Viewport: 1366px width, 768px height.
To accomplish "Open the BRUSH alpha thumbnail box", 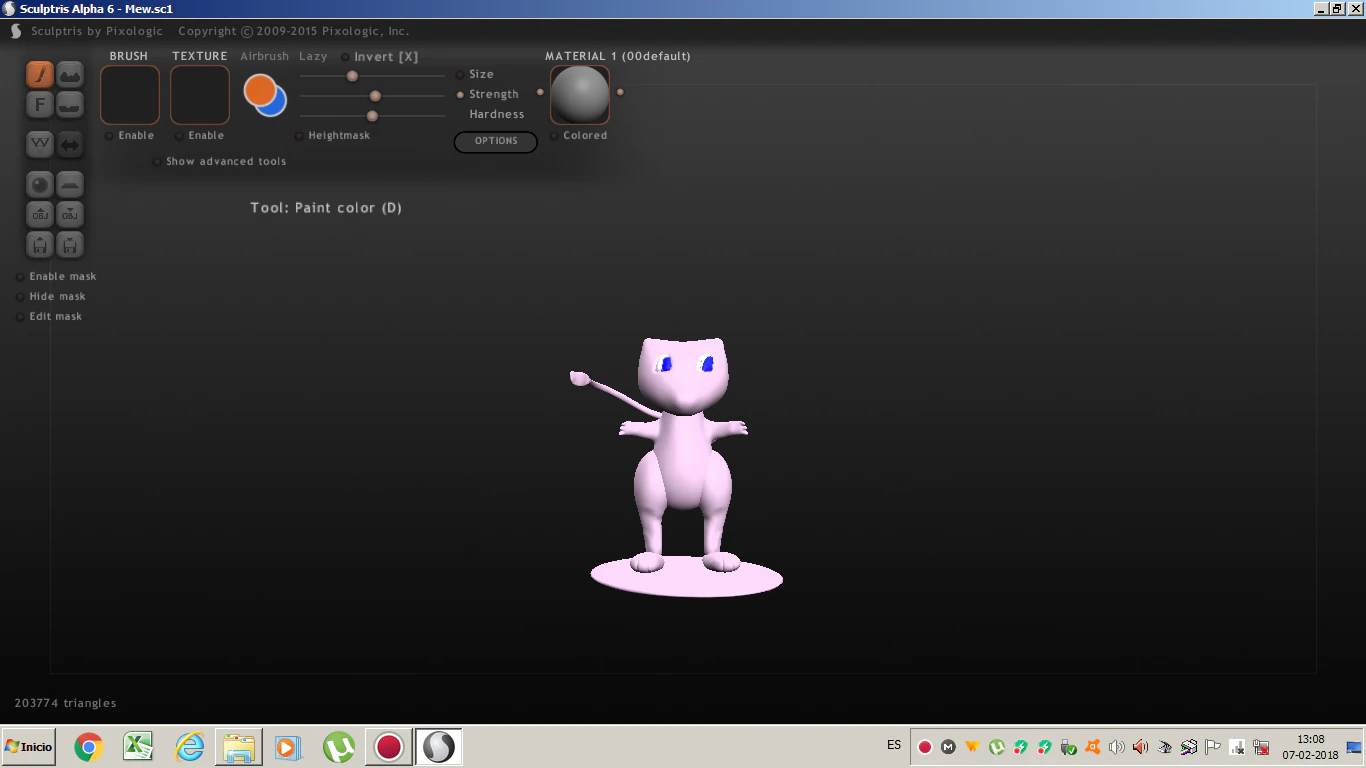I will click(x=130, y=95).
